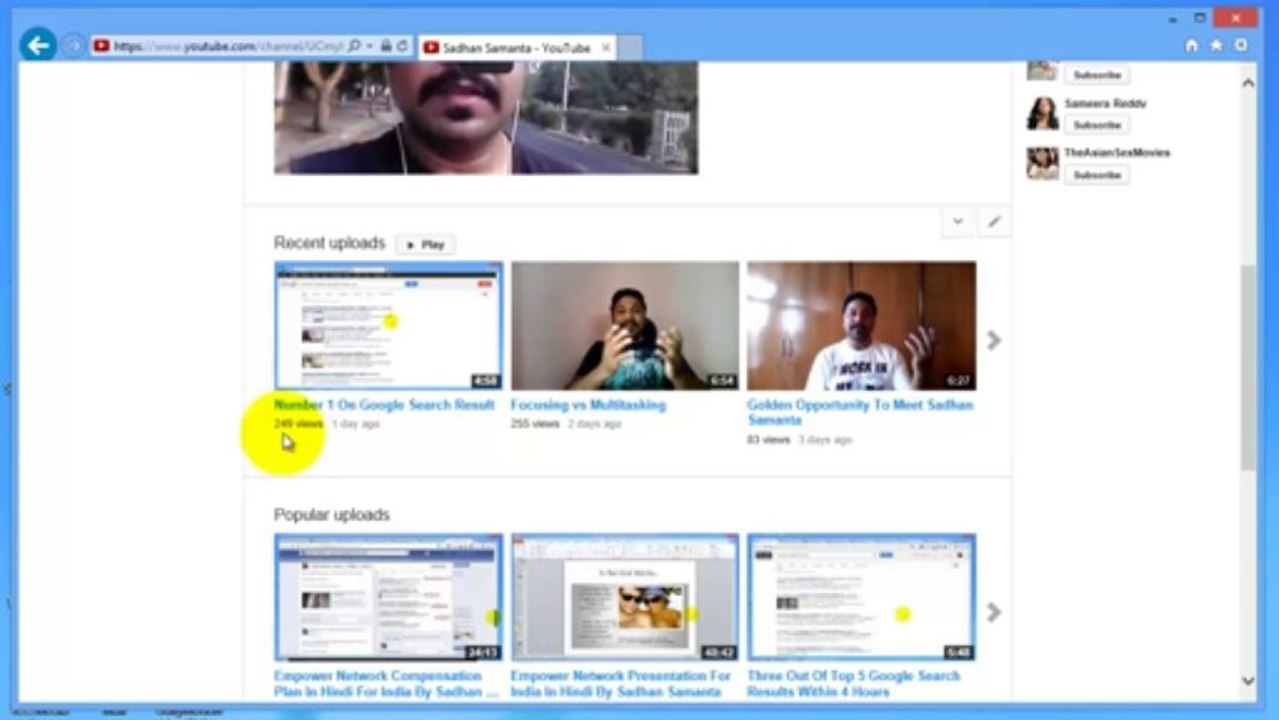
Task: Expand the section options chevron dropdown
Action: 958,222
